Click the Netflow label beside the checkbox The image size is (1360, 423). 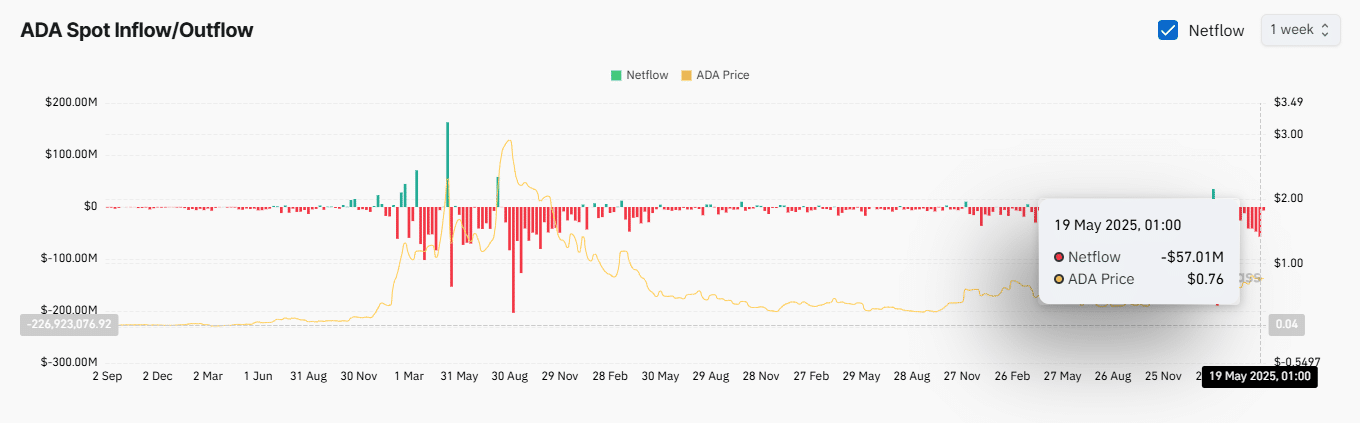tap(1216, 30)
